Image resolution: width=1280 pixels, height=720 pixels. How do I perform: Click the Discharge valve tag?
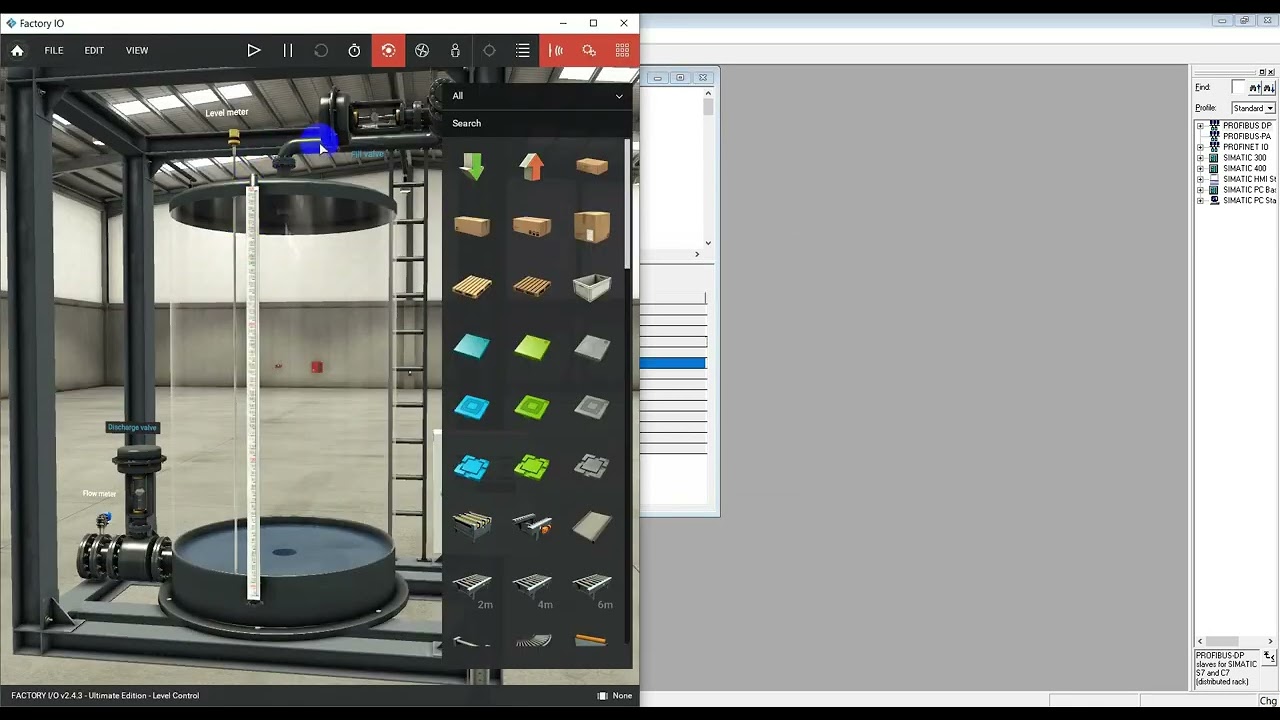point(133,427)
